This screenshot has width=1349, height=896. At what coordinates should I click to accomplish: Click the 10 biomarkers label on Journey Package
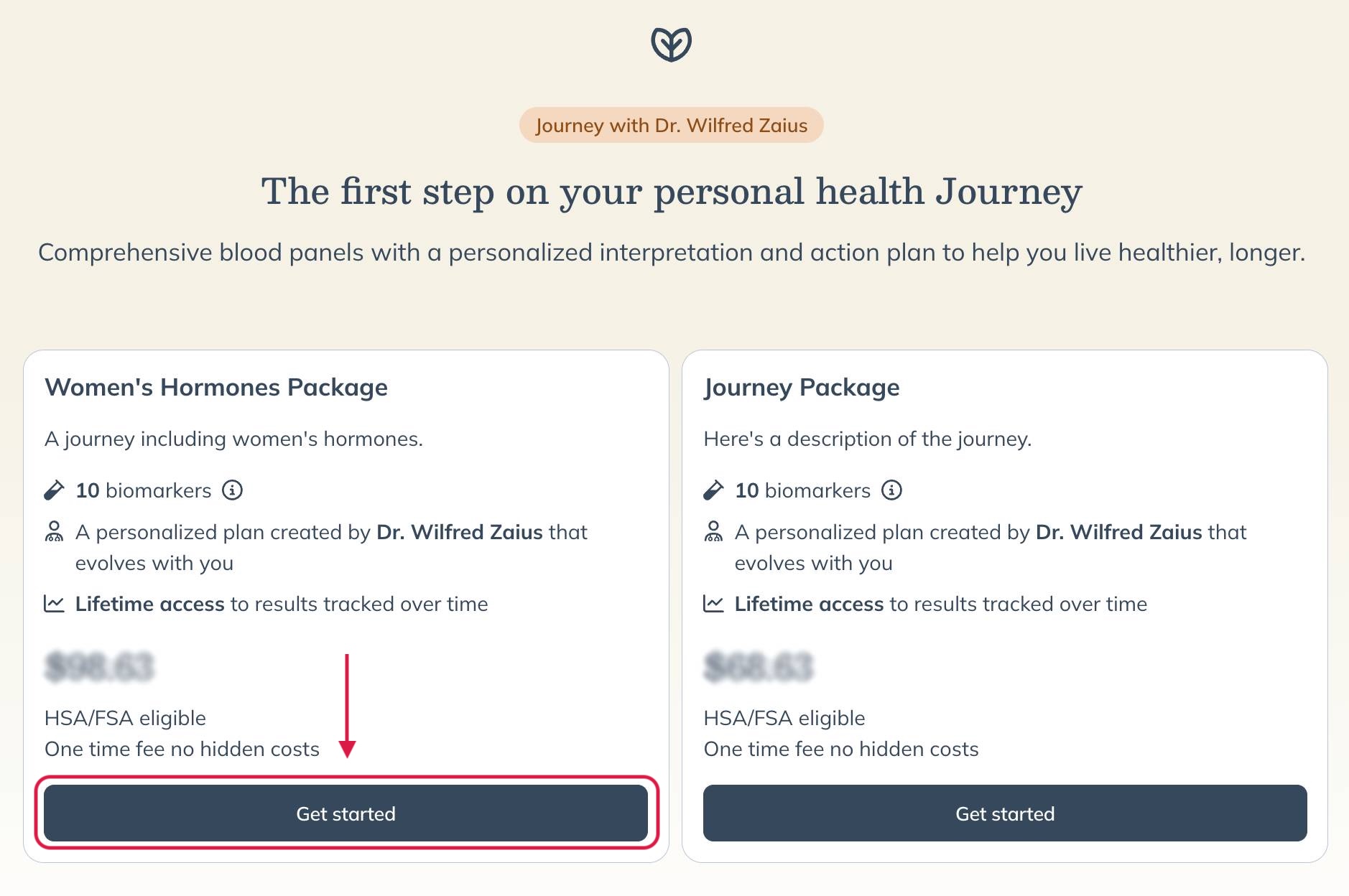point(802,490)
